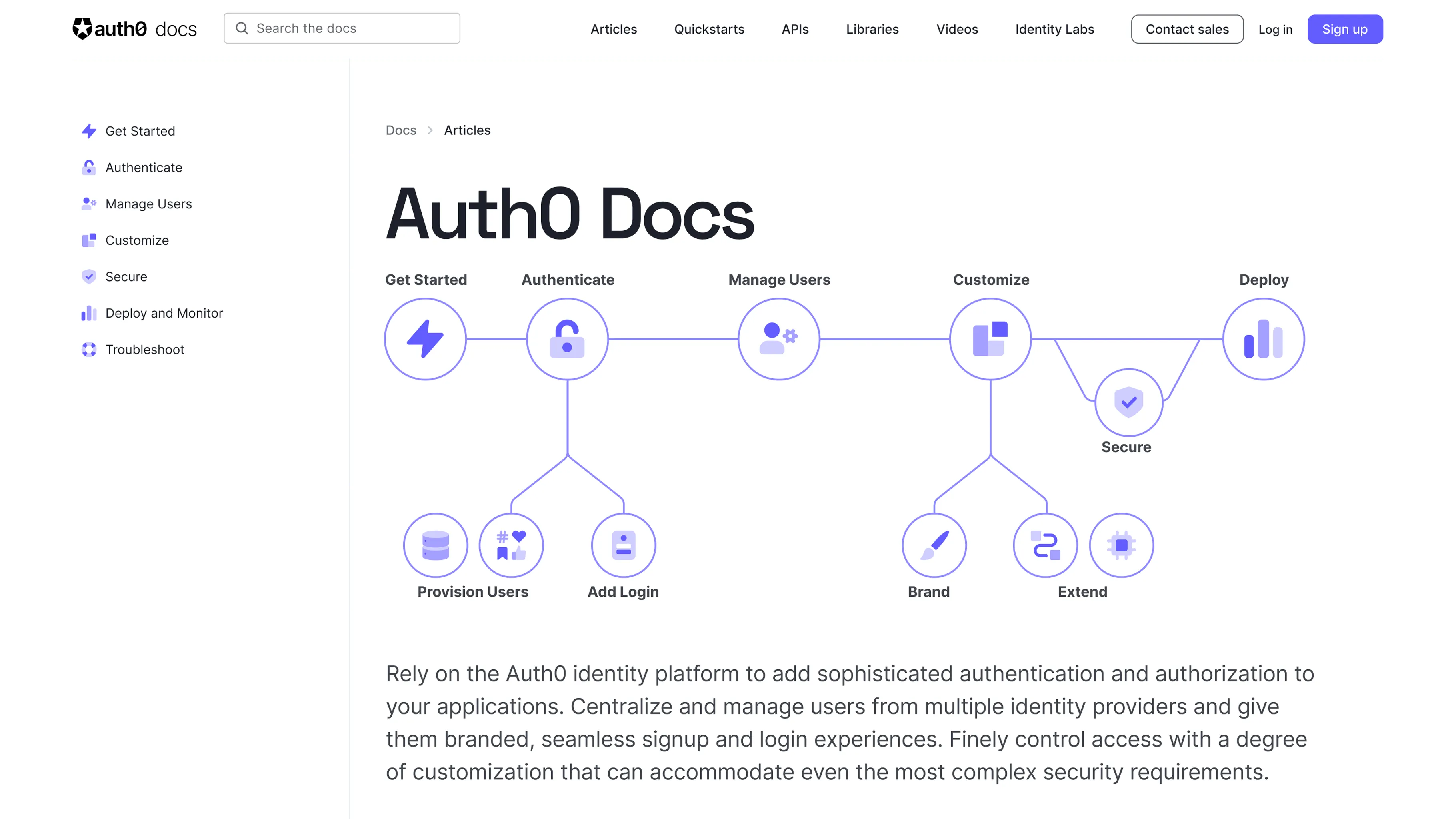Screen dimensions: 1456x819
Task: Click the Customize layout icon in diagram
Action: 990,339
